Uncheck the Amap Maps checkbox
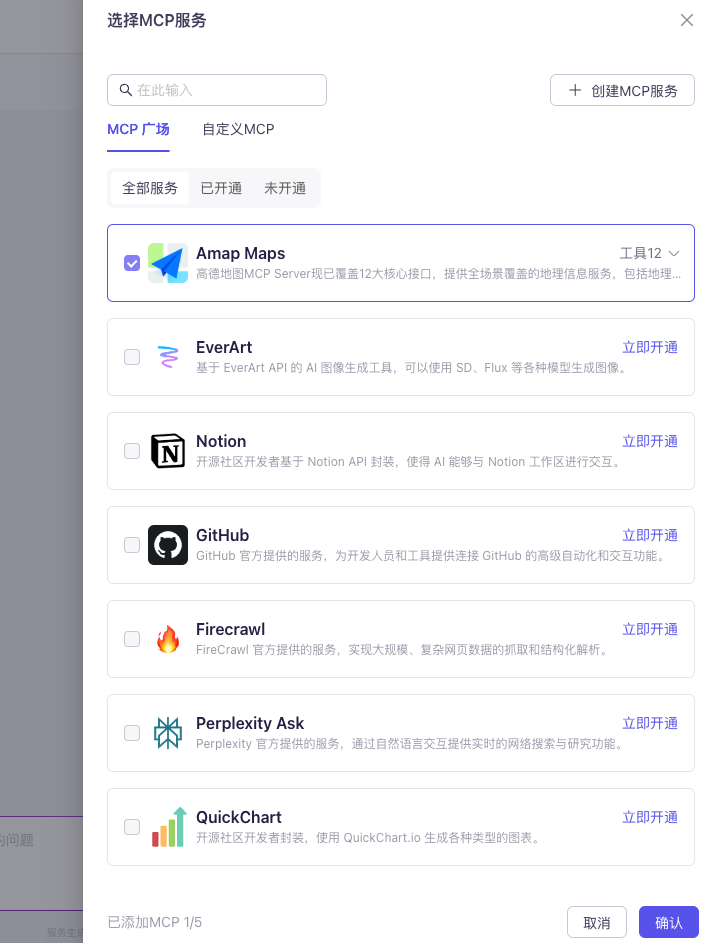 click(x=132, y=263)
